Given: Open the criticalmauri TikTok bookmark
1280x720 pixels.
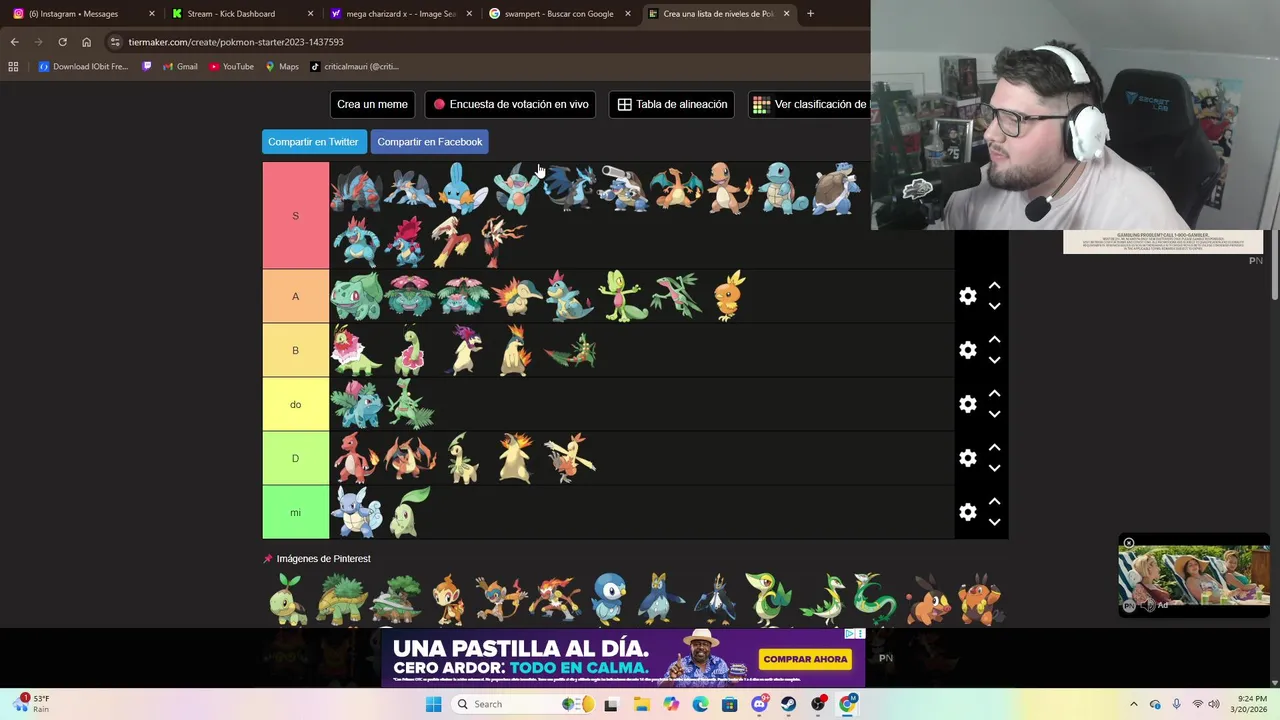Looking at the screenshot, I should 354,67.
